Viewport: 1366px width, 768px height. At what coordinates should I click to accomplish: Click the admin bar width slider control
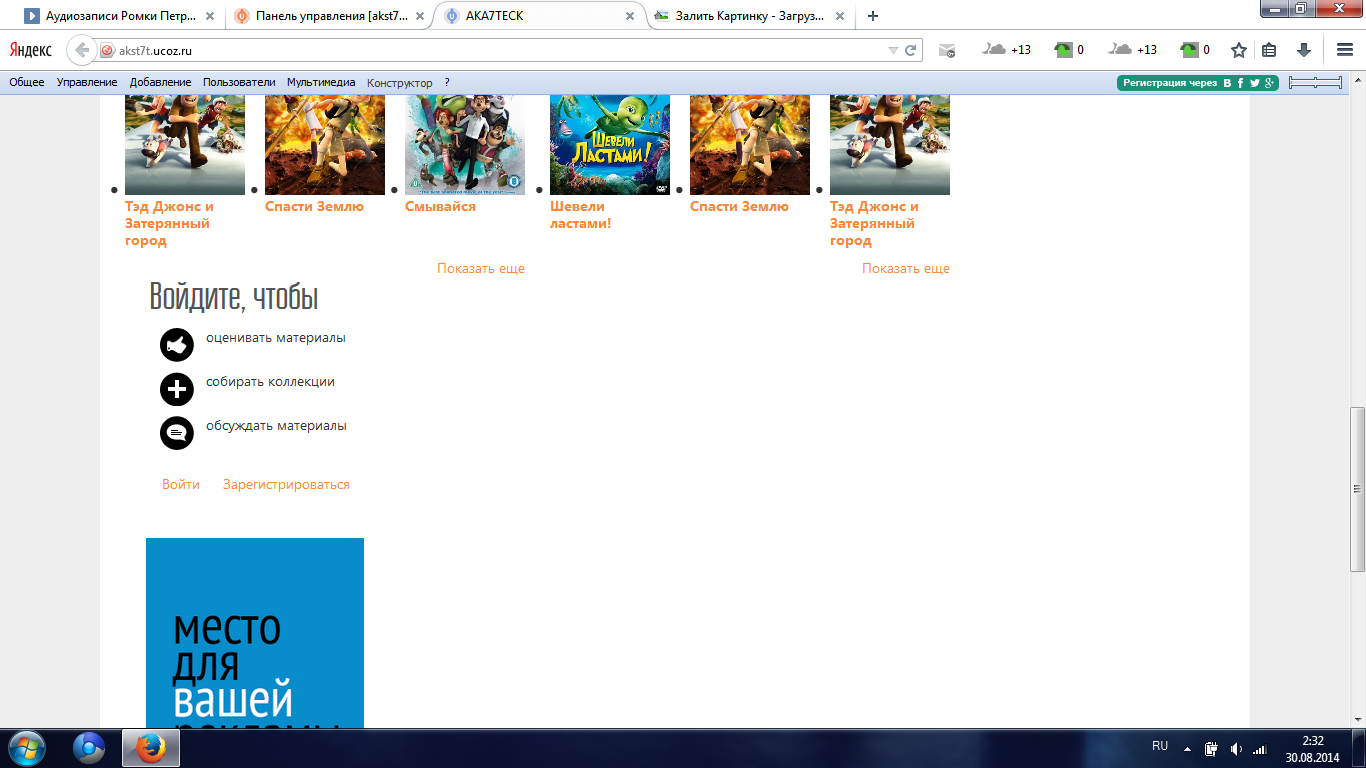[x=1315, y=83]
